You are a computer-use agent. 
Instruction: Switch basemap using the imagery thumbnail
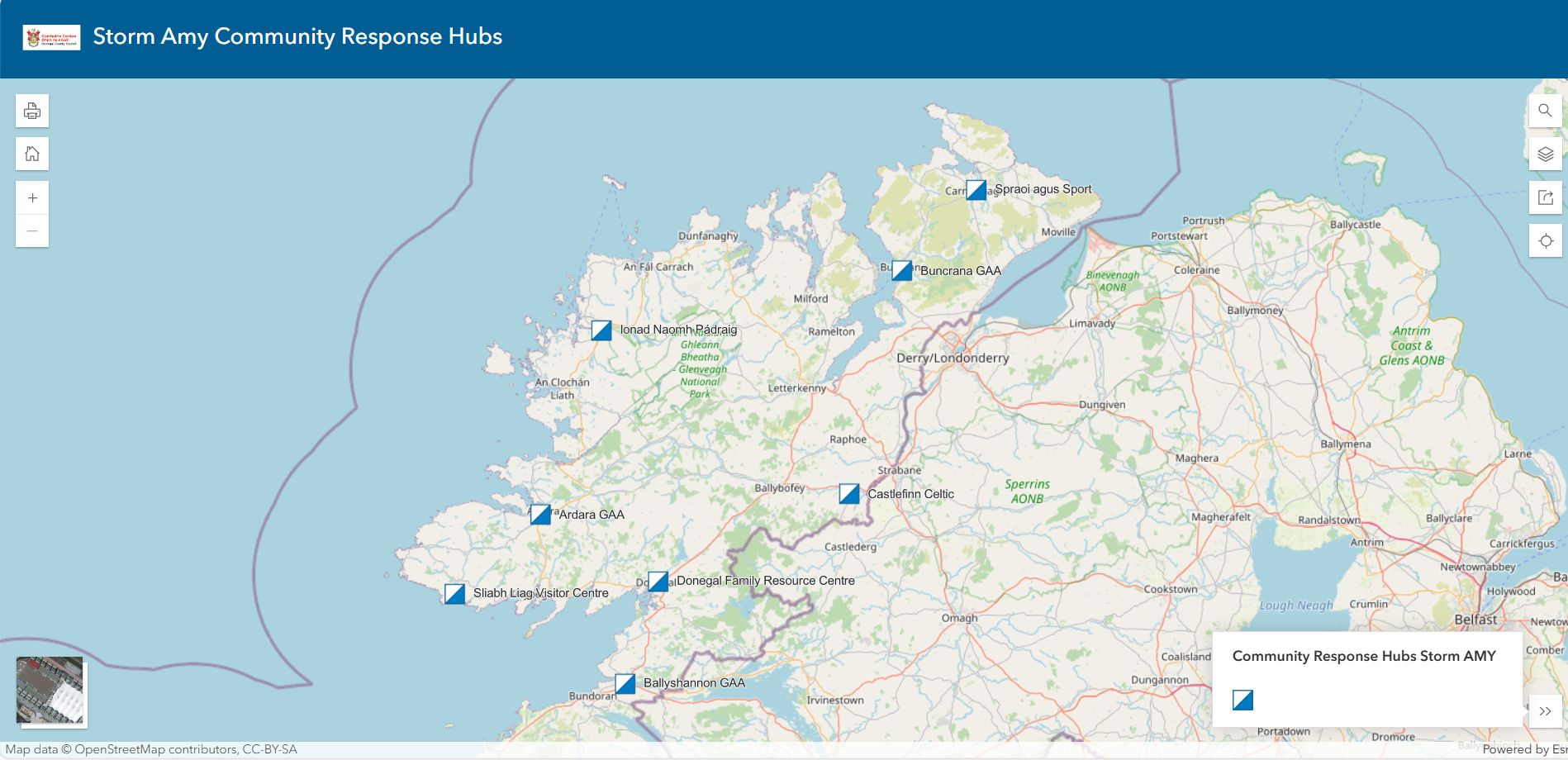pos(50,691)
